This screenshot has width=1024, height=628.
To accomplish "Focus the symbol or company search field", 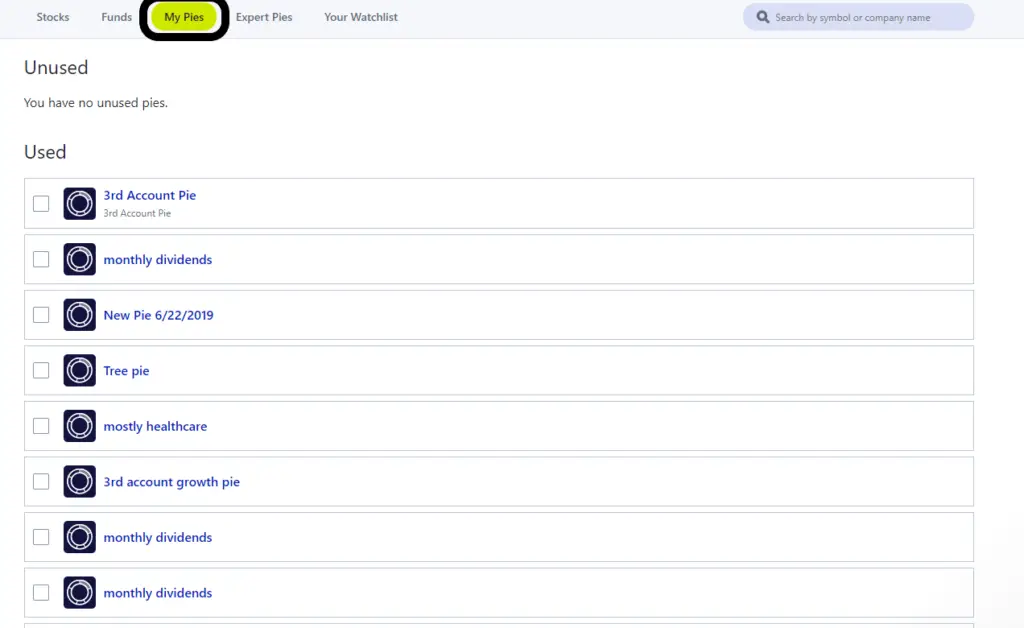I will click(x=858, y=17).
